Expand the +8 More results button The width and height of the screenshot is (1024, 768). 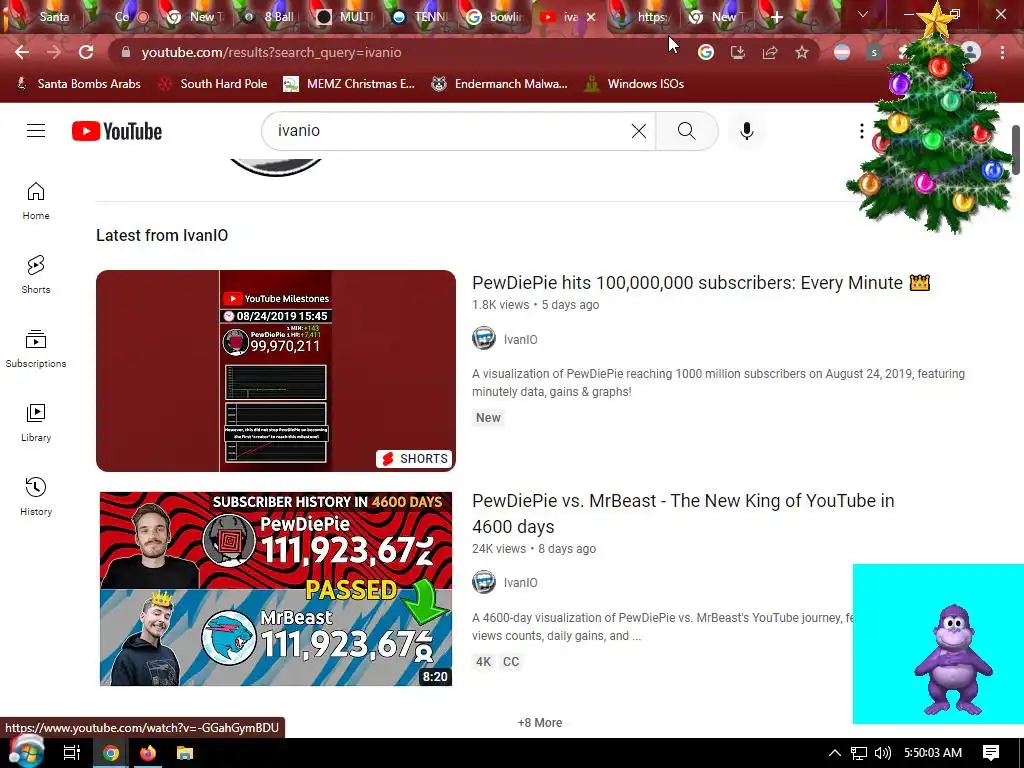click(539, 723)
